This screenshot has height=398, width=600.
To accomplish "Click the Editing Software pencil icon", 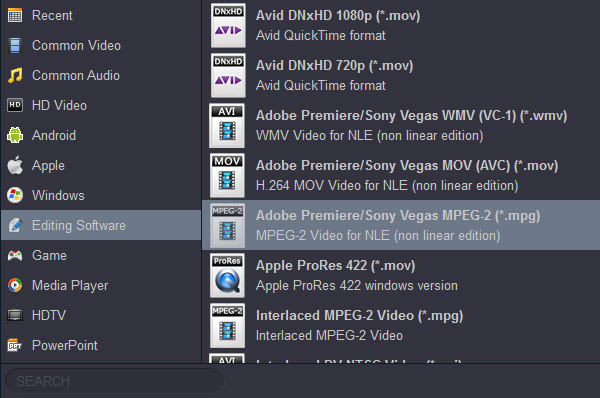I will (15, 225).
